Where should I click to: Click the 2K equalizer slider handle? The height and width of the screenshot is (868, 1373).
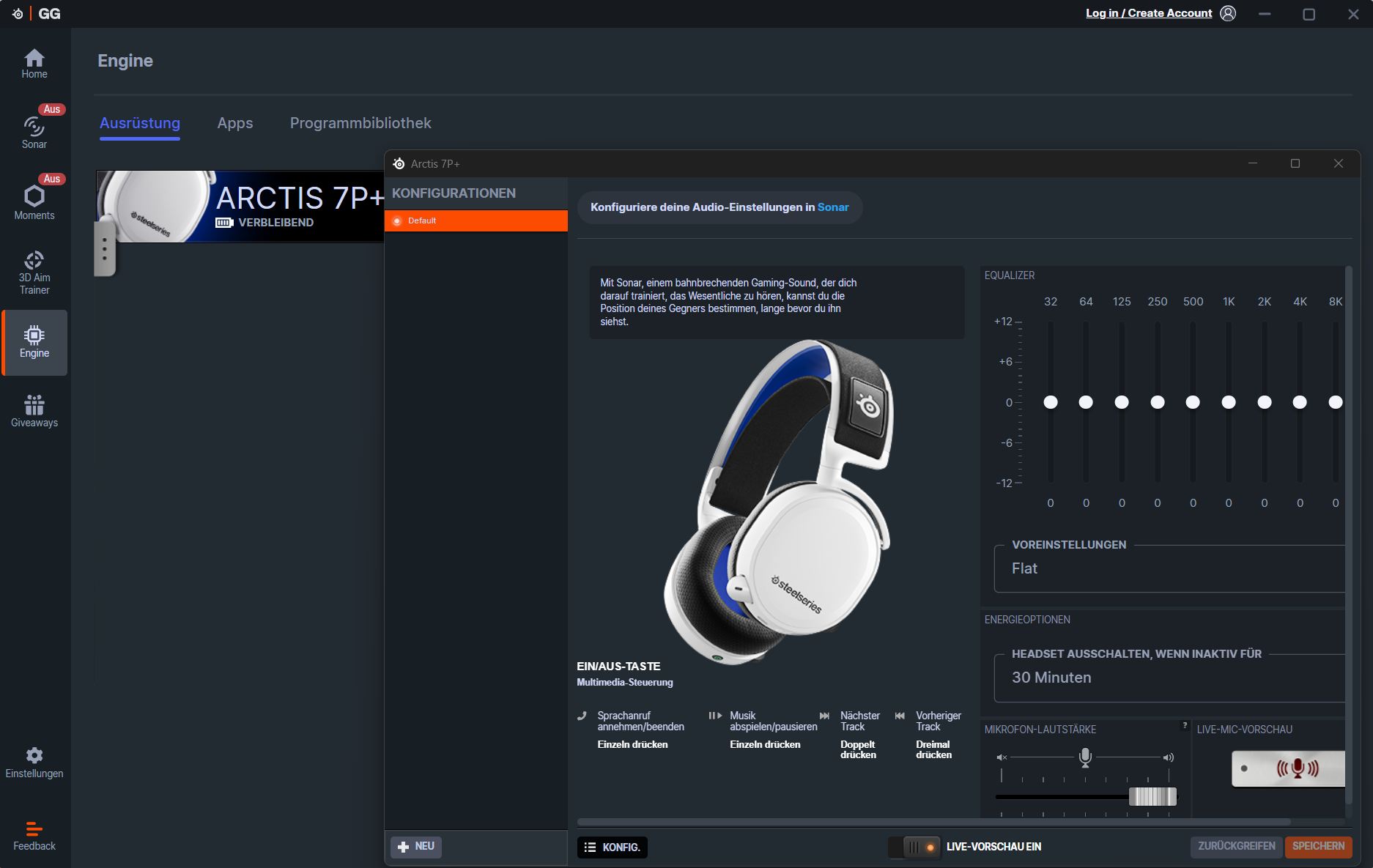coord(1265,402)
